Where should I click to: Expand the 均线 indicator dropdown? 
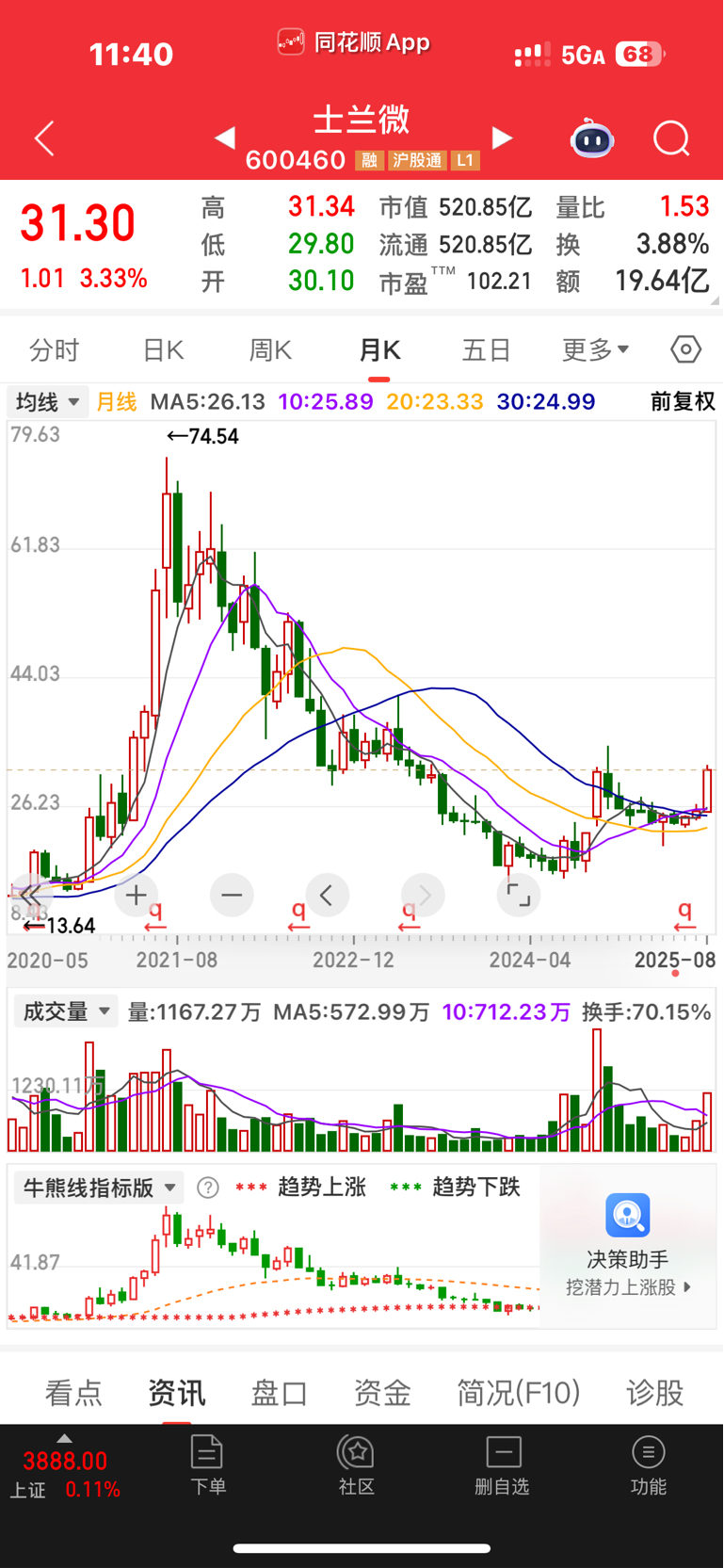[x=48, y=402]
